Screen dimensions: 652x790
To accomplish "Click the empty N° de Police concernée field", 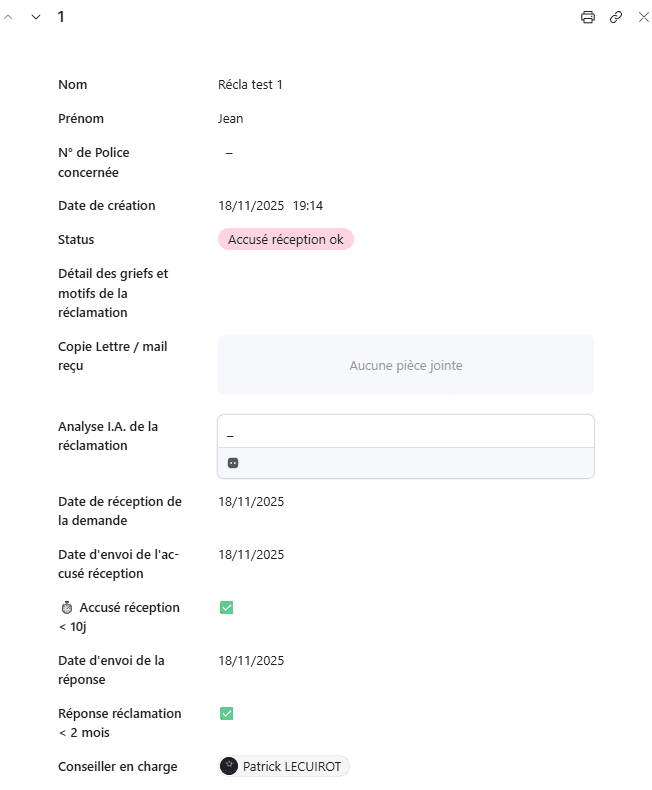I will 230,153.
